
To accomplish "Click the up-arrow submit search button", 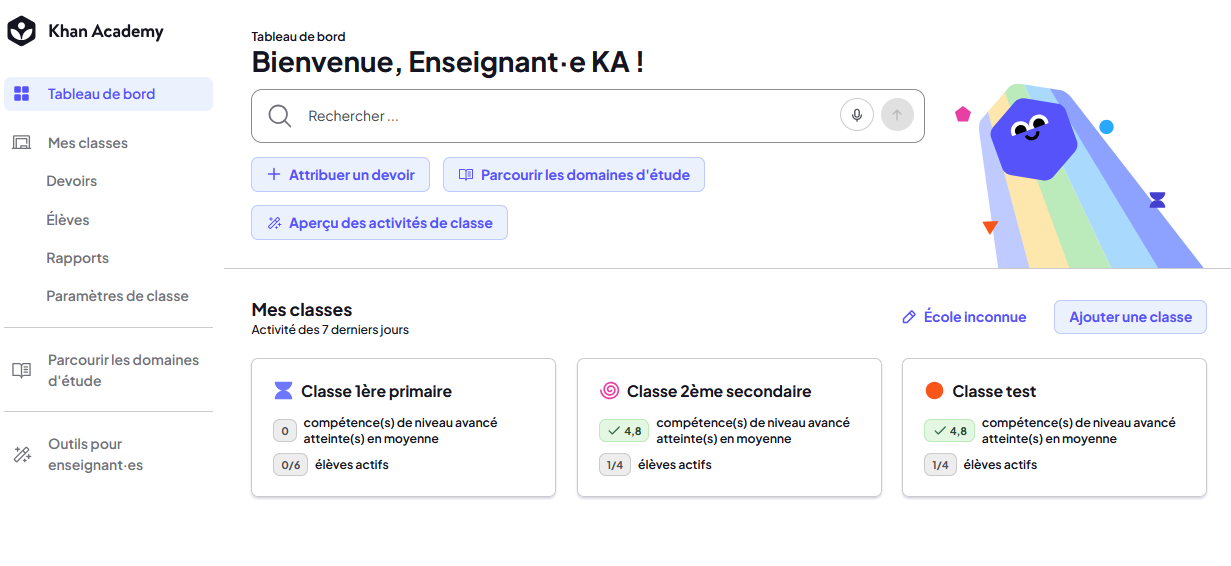I will (x=897, y=115).
